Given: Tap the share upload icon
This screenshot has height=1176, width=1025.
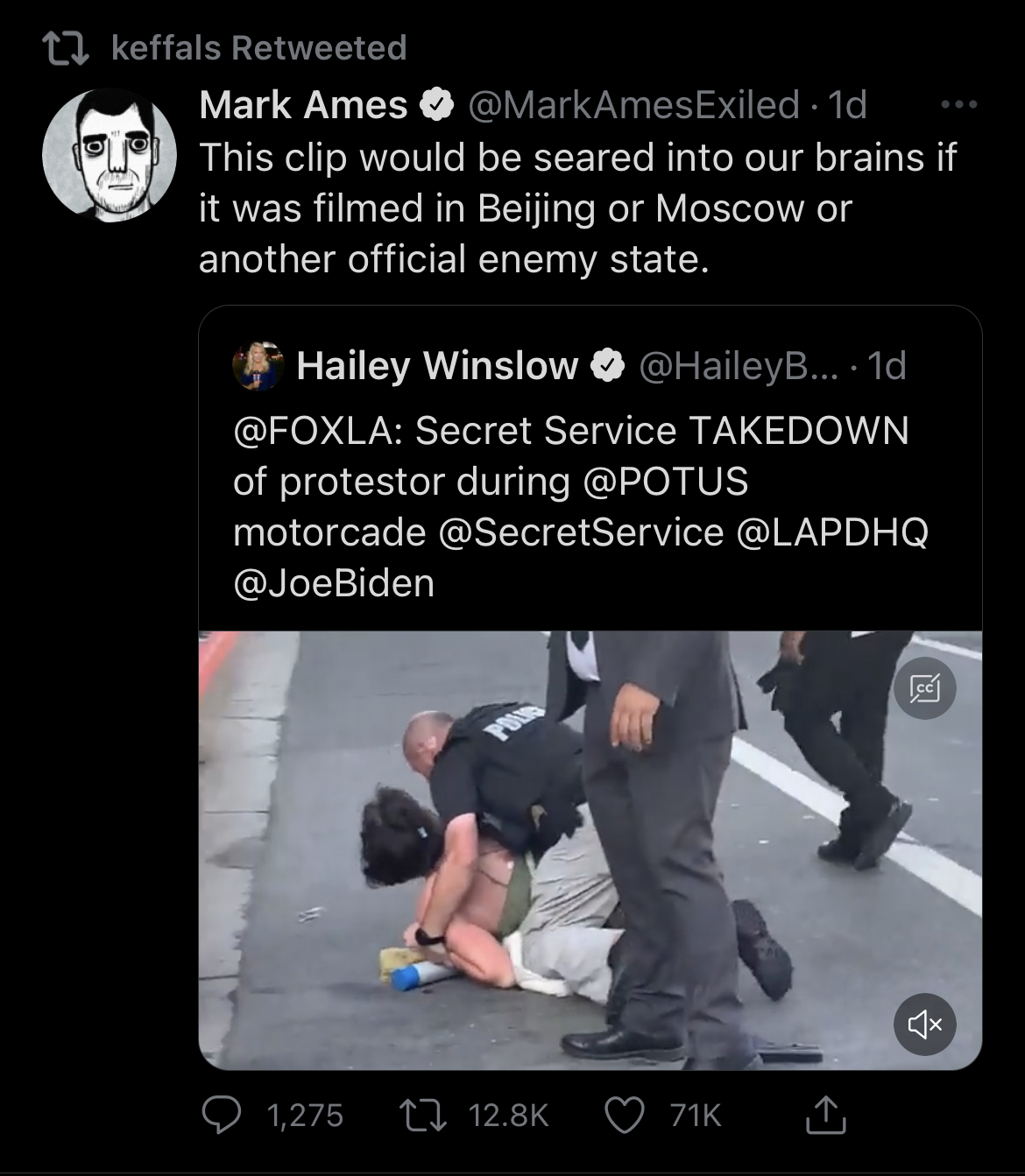Looking at the screenshot, I should [x=825, y=1114].
